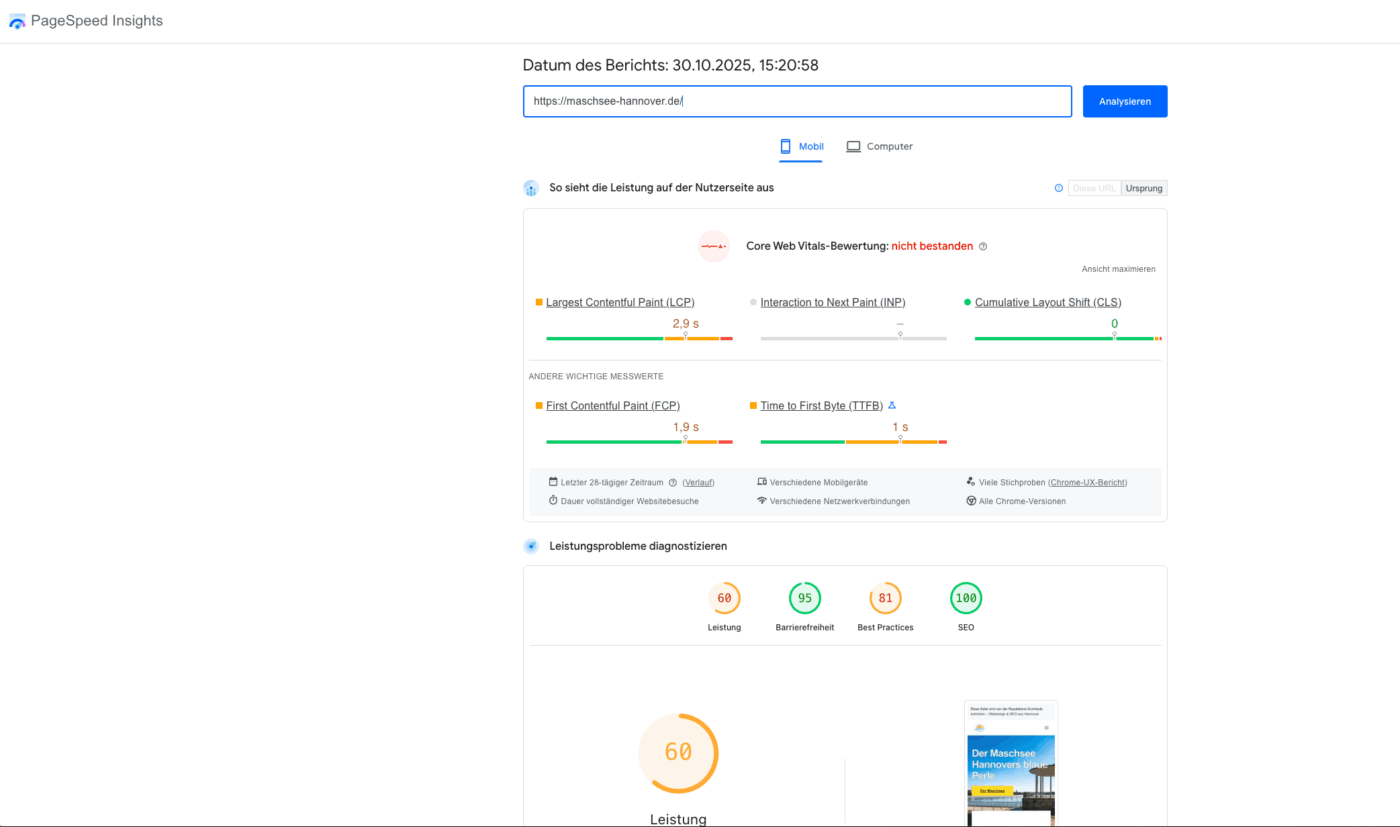Click the Leistungsprobleme diagnostizieren lab icon
Viewport: 1400px width, 827px height.
(x=531, y=546)
